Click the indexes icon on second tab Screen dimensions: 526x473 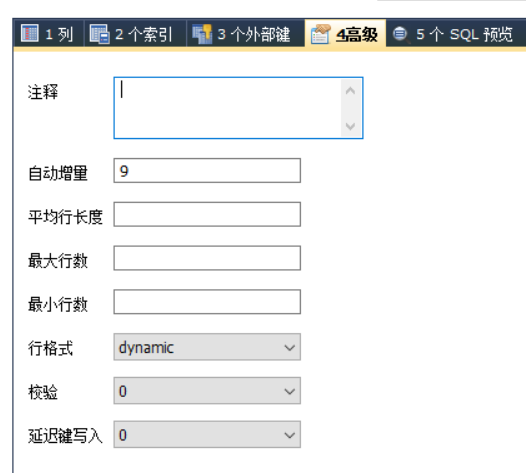(99, 34)
